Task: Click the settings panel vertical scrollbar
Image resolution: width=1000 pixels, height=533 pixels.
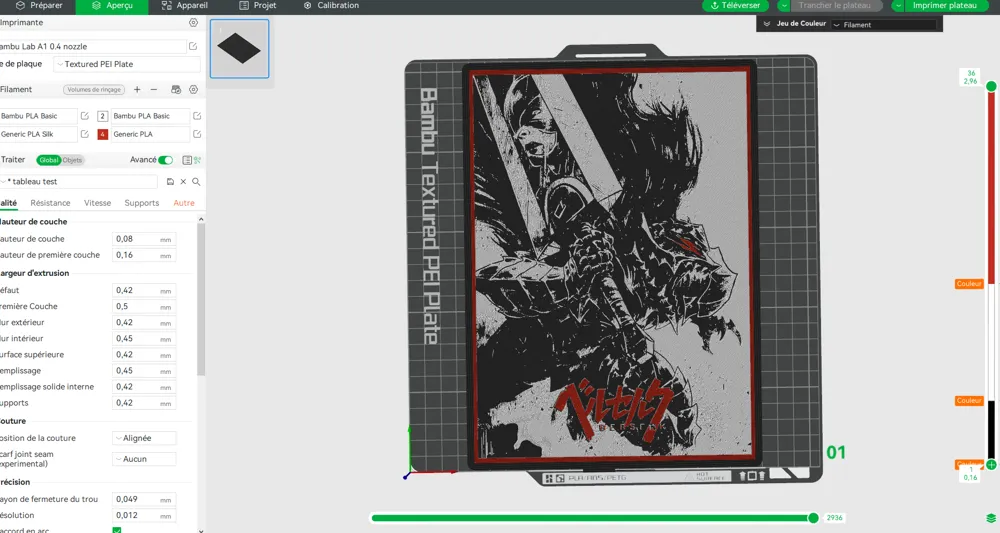Action: coord(201,300)
